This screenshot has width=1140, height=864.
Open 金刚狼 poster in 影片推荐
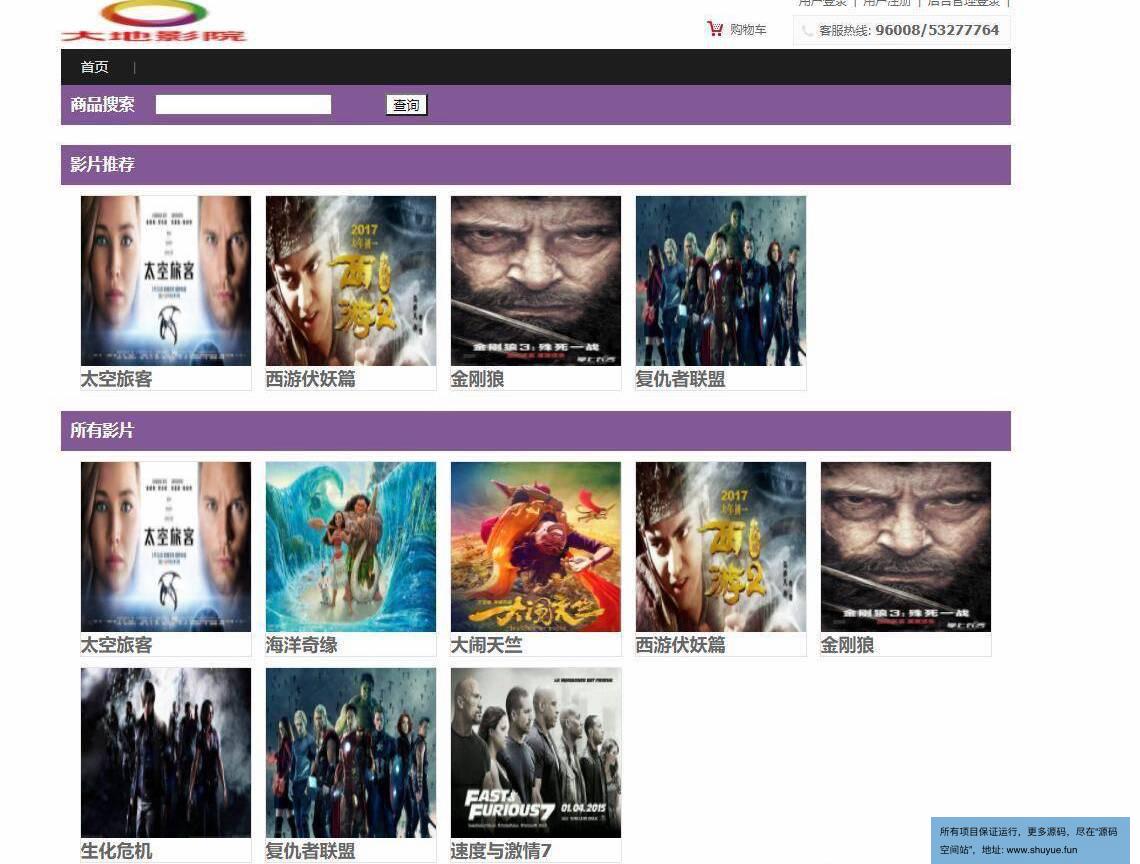[536, 281]
